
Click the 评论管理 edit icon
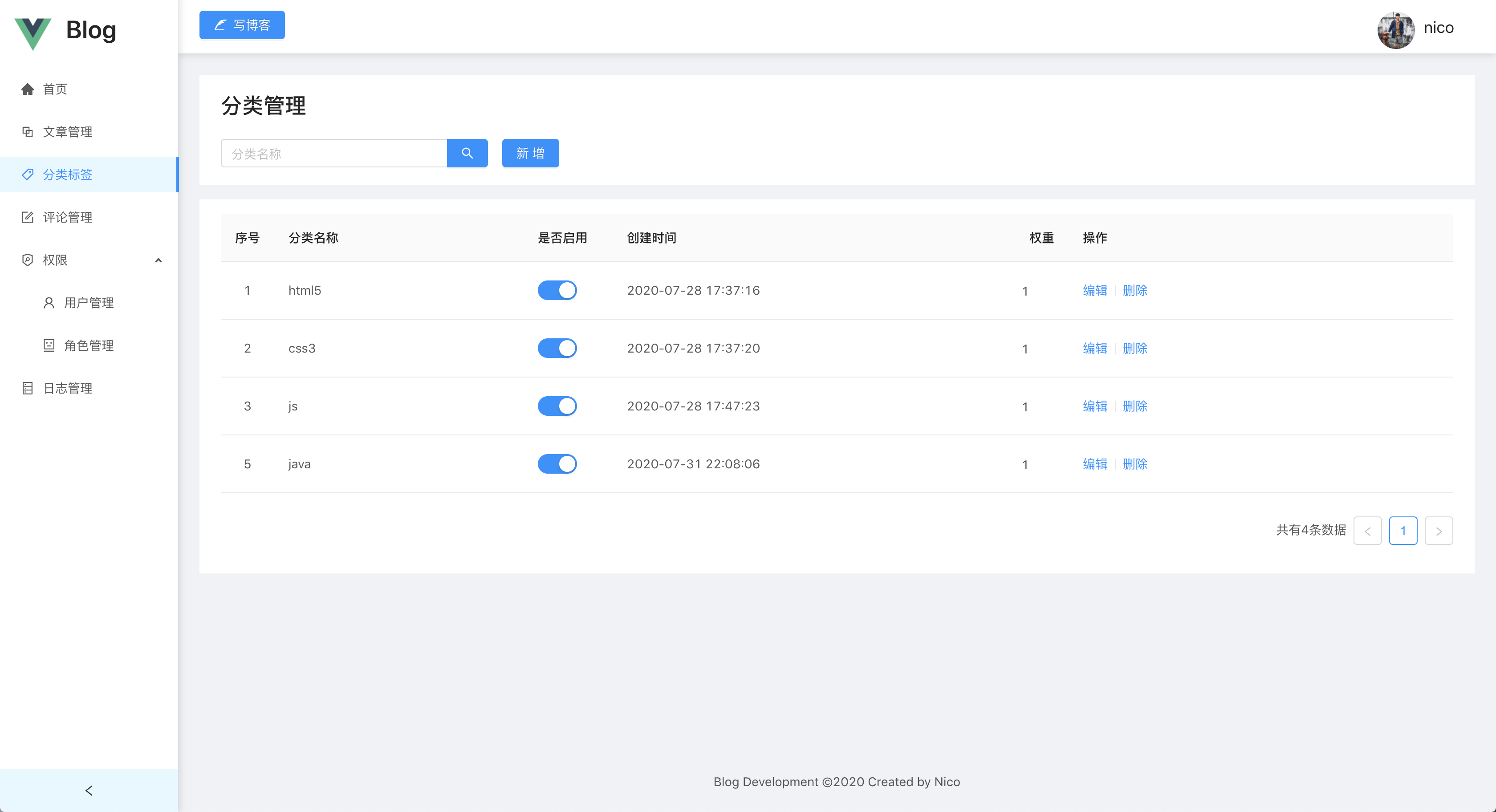coord(27,217)
